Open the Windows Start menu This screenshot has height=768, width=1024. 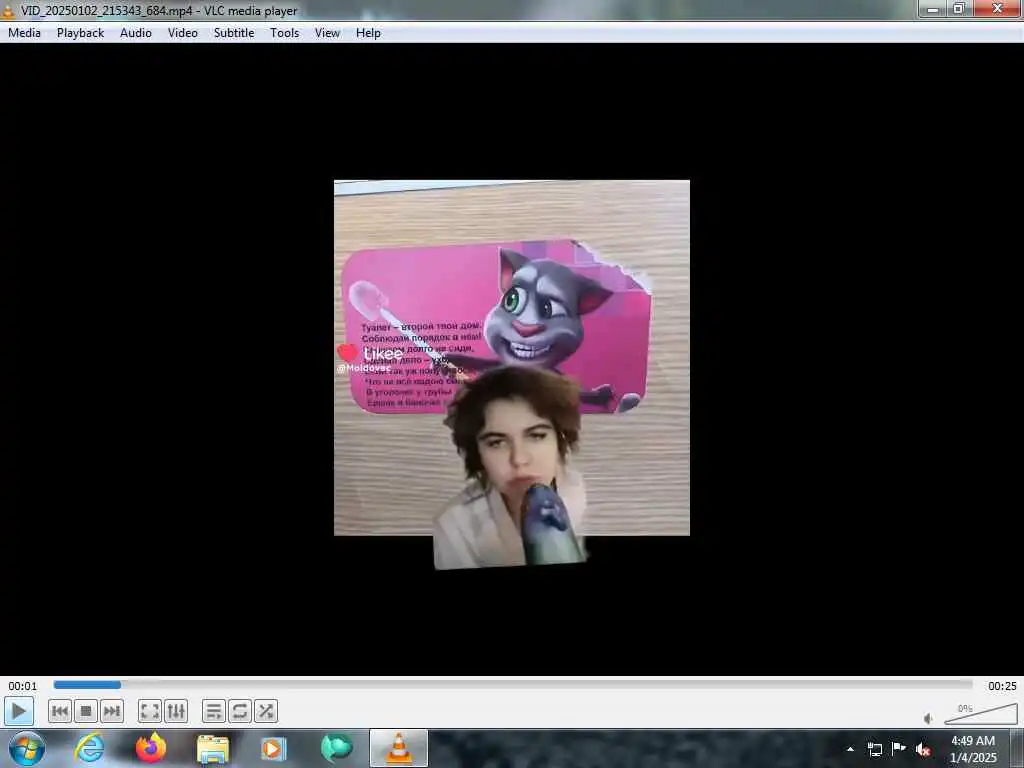(x=26, y=748)
